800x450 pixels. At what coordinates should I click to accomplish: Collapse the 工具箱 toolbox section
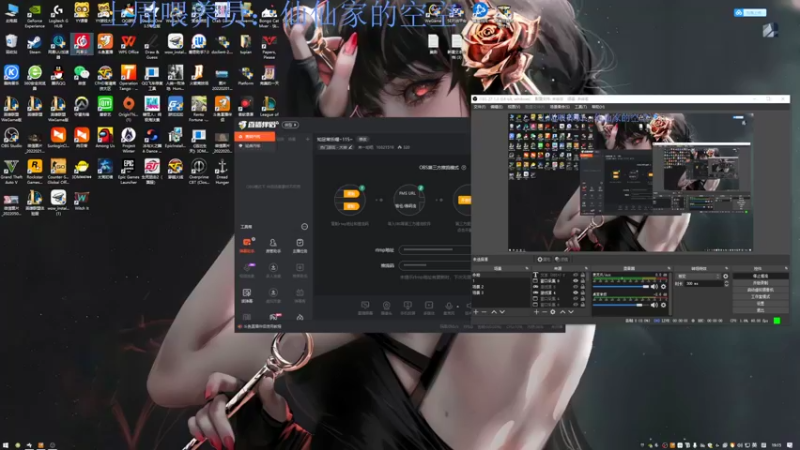305,227
